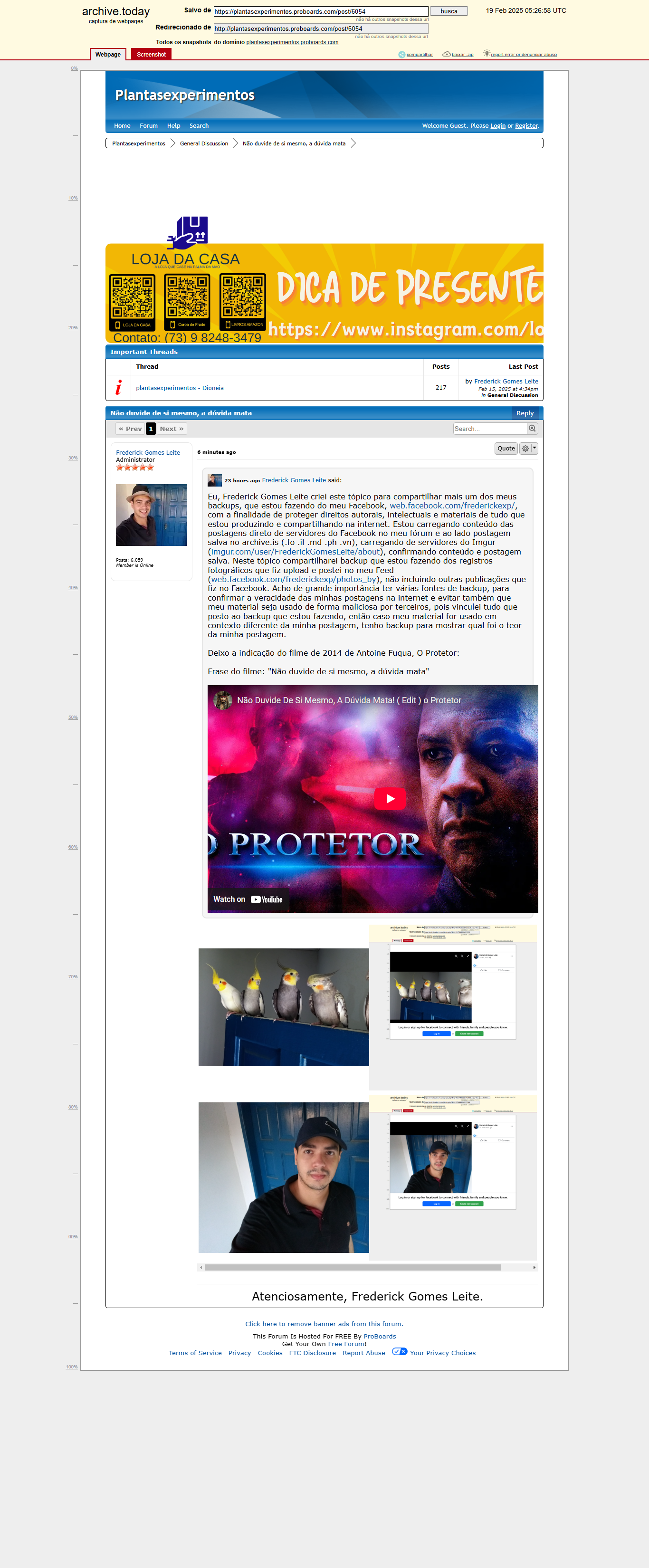The height and width of the screenshot is (1568, 649).
Task: Switch to the Webpage tab
Action: pos(108,54)
